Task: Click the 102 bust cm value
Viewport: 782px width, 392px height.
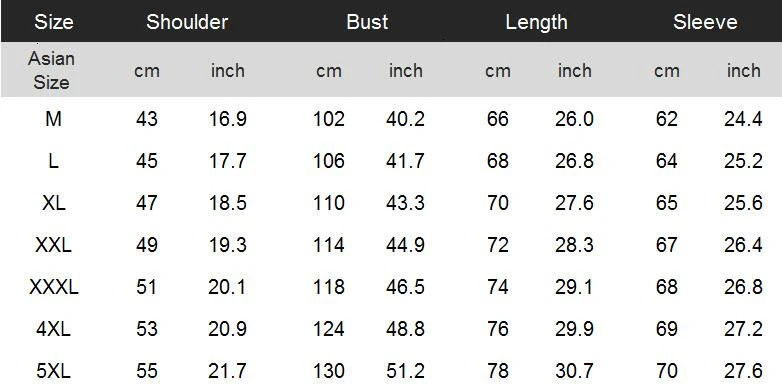Action: click(x=329, y=119)
